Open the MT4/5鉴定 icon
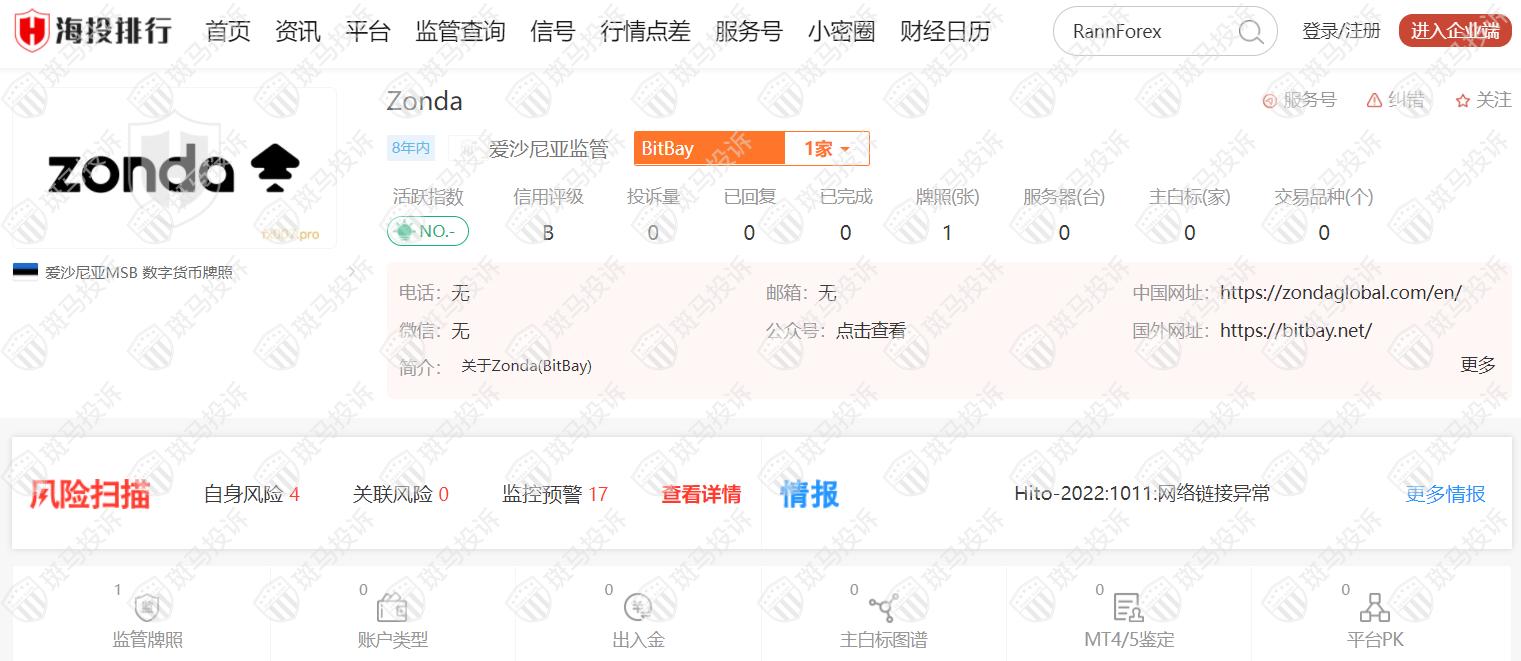 (1128, 608)
